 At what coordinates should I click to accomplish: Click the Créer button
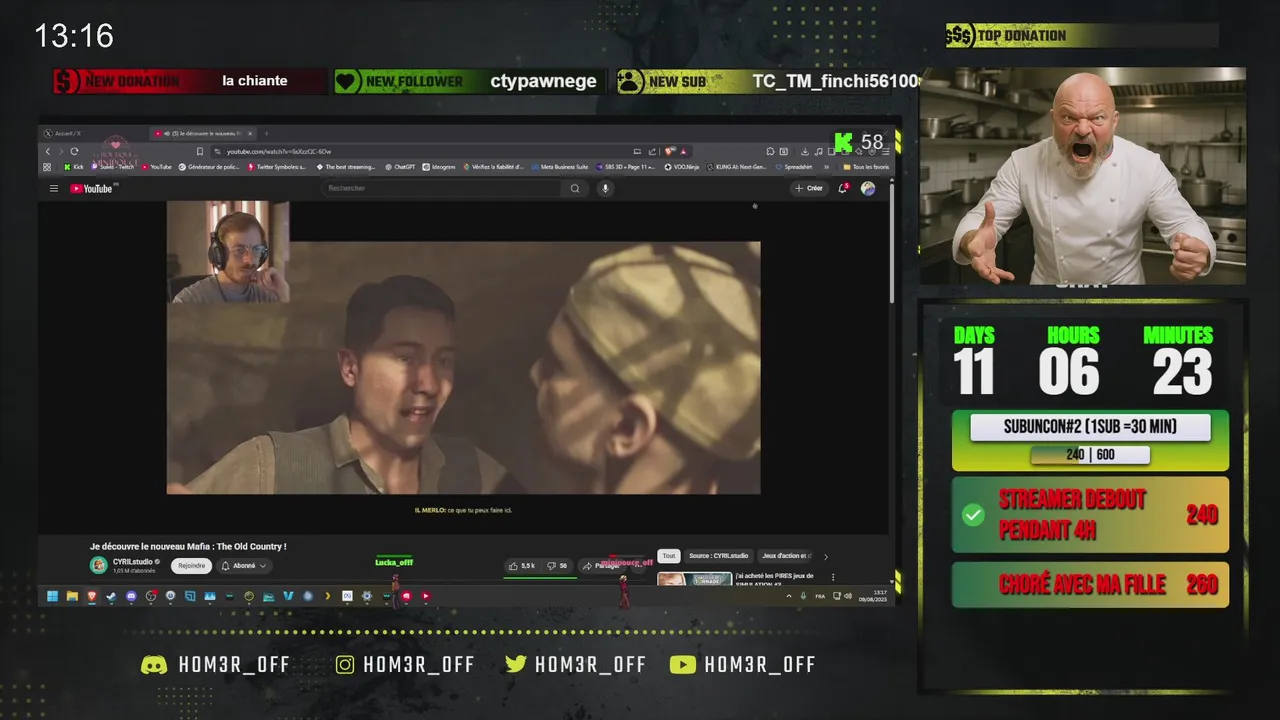click(808, 188)
